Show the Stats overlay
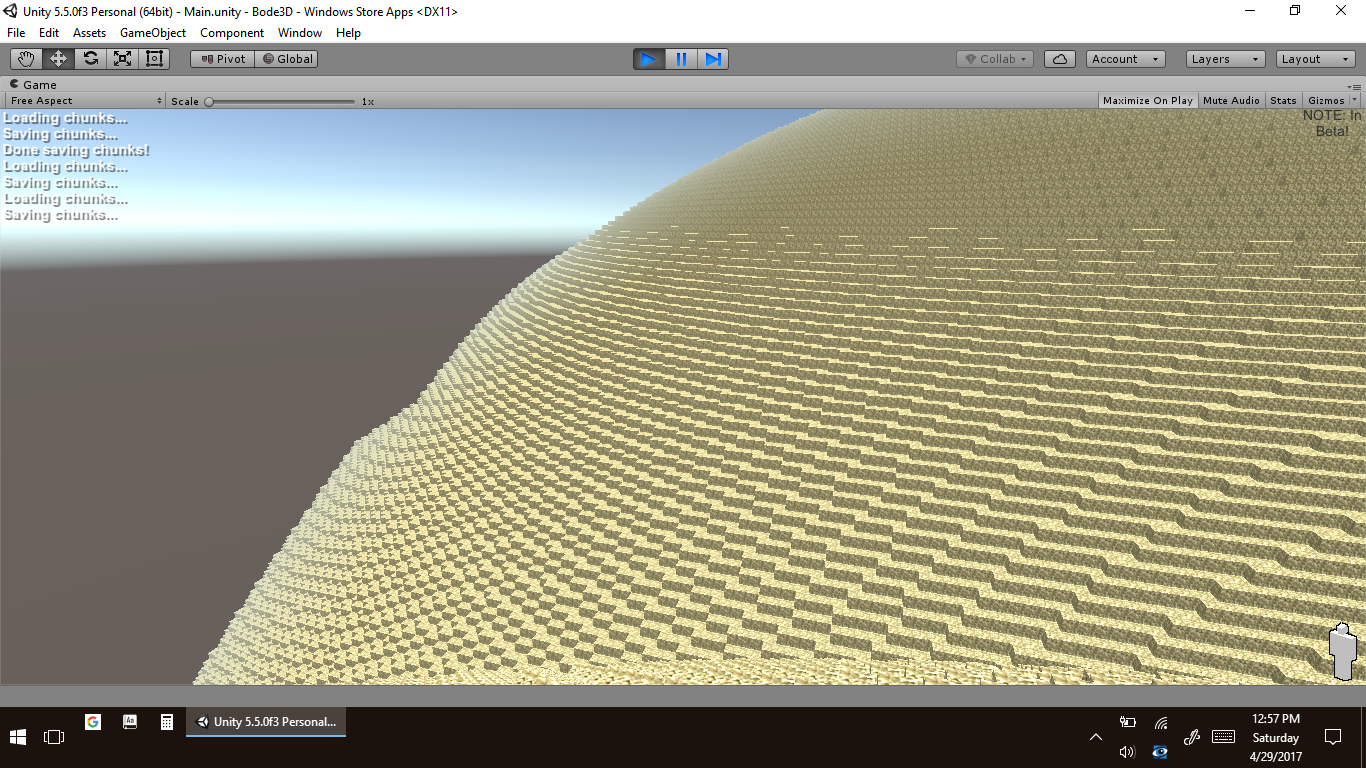Image resolution: width=1366 pixels, height=768 pixels. tap(1283, 101)
